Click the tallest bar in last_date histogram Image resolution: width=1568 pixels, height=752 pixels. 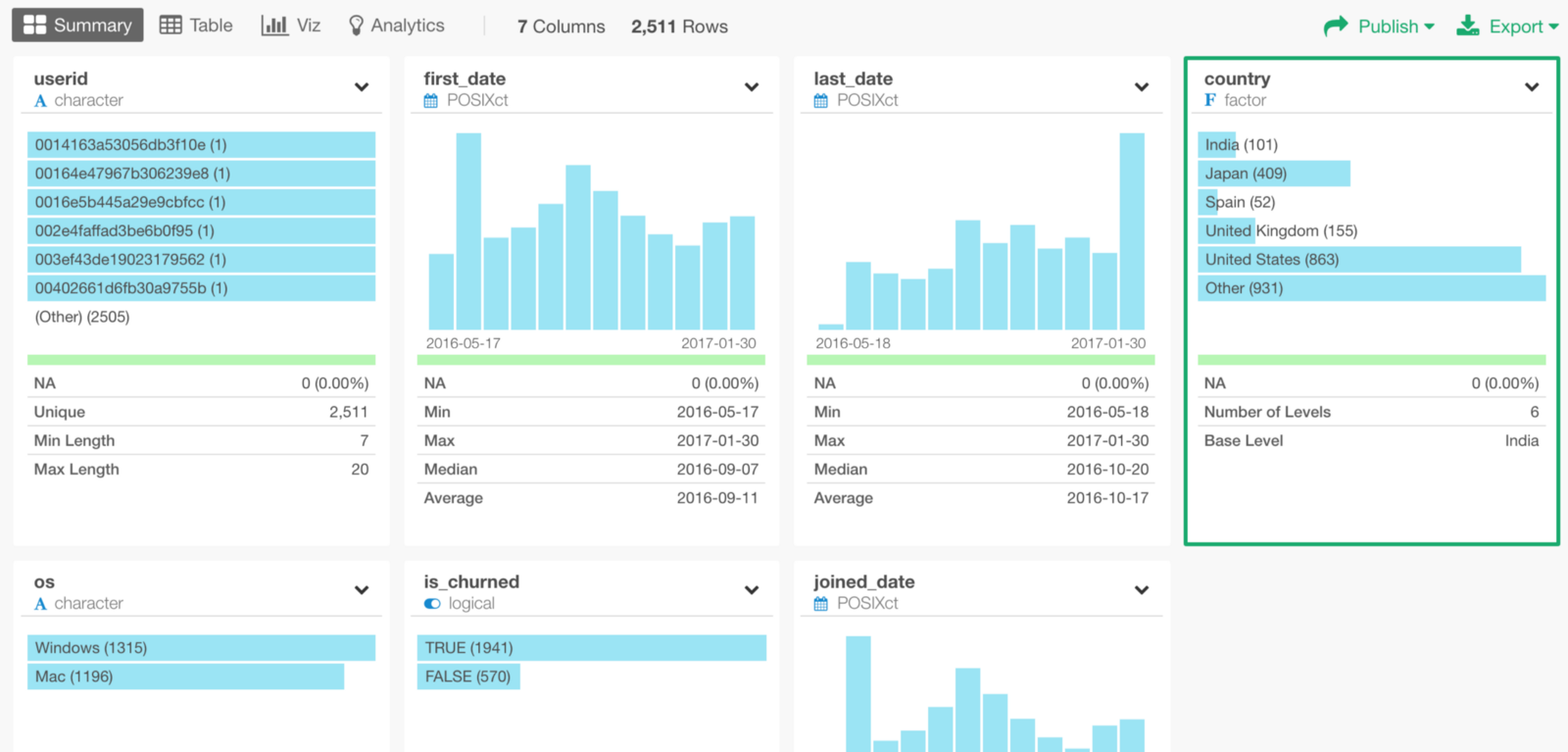[1132, 231]
